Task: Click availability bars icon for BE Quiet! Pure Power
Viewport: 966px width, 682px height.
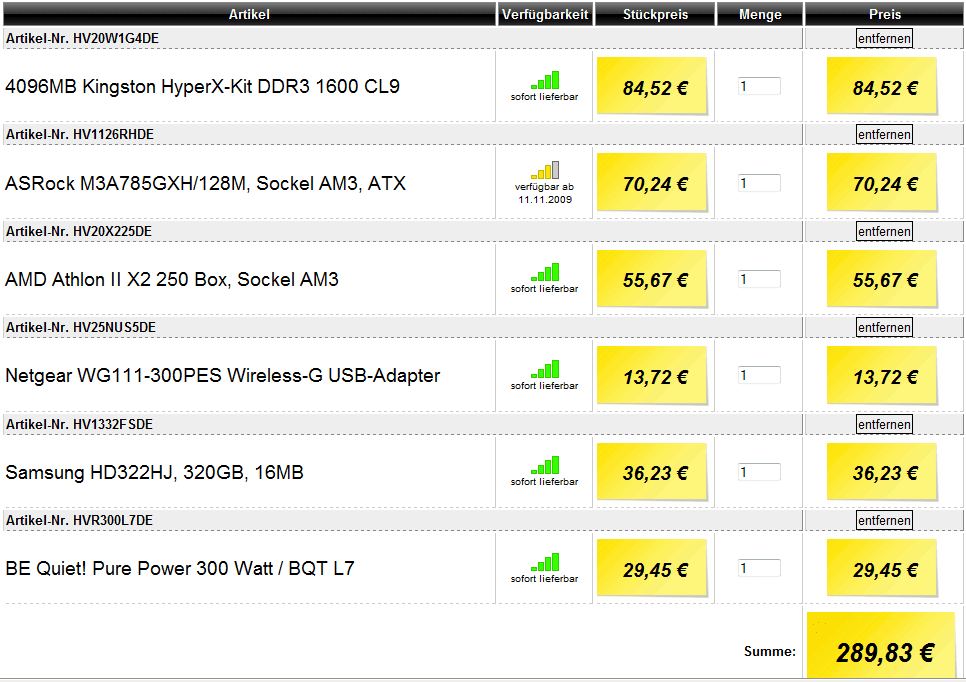Action: tap(545, 562)
